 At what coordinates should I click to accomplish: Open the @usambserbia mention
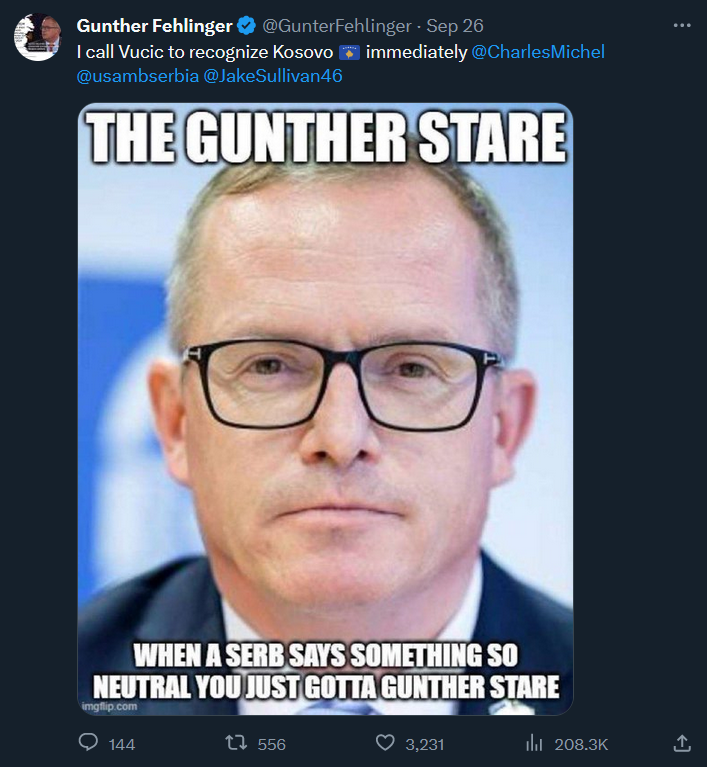pyautogui.click(x=137, y=76)
